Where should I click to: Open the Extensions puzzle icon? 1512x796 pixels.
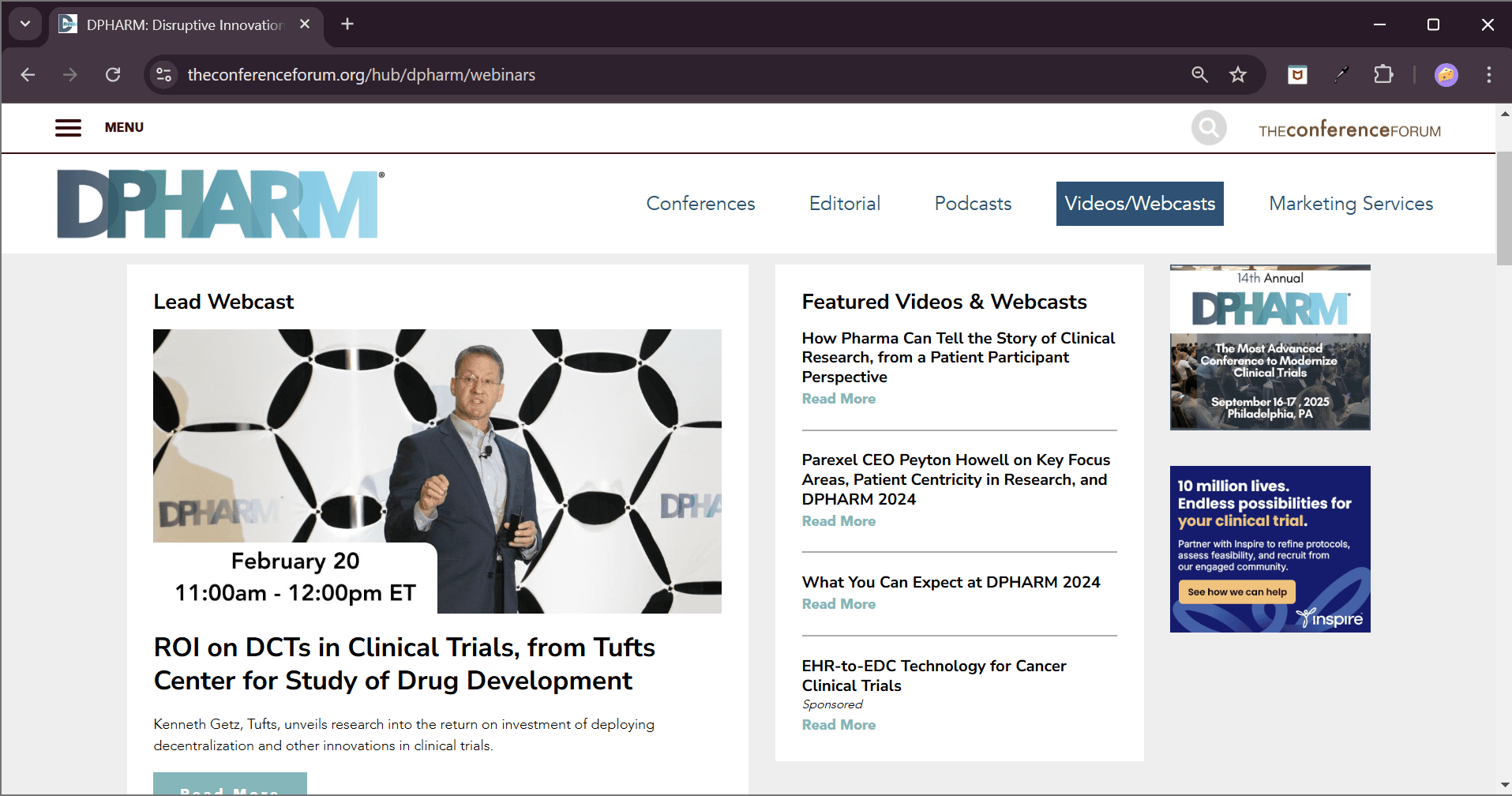pos(1383,75)
